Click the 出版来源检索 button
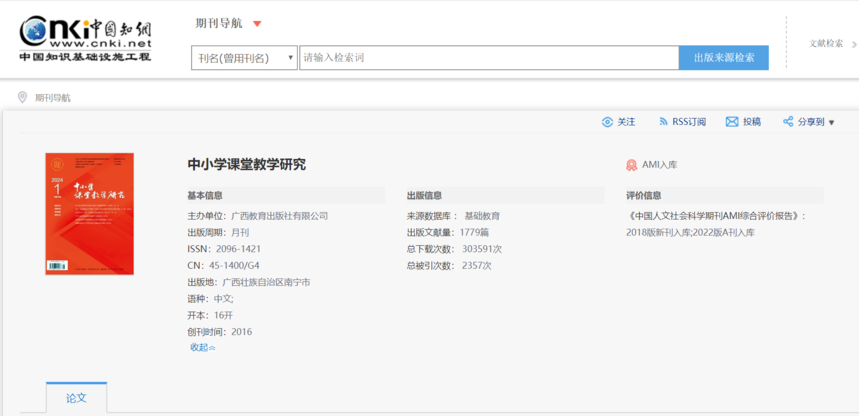 click(724, 58)
